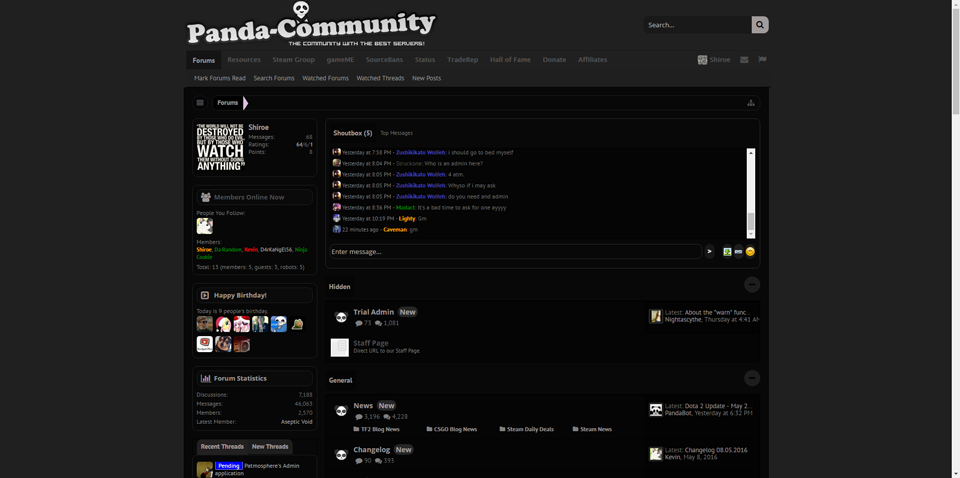Click the Forum Statistics bar chart icon
The width and height of the screenshot is (960, 478).
206,378
